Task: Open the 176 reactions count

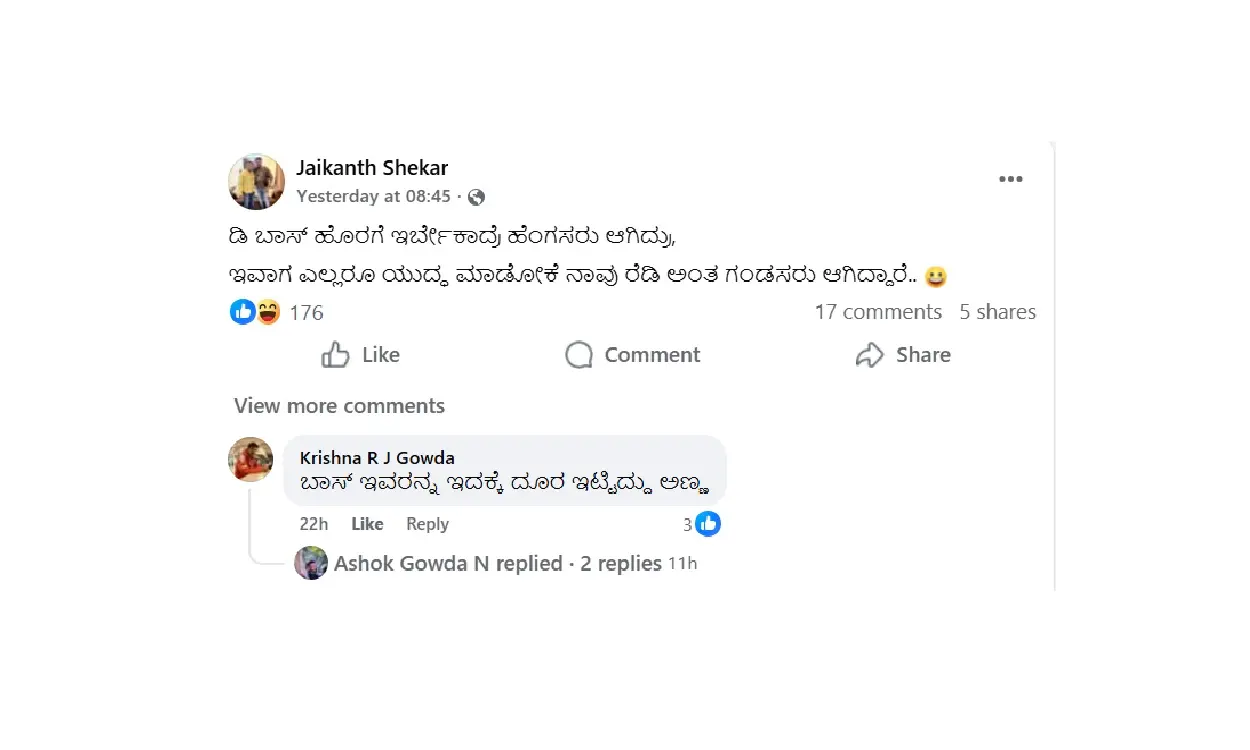Action: click(306, 313)
